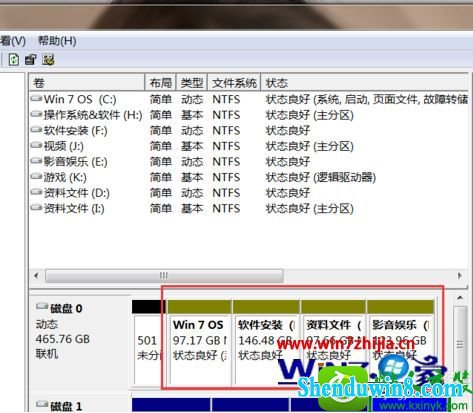Click the disk pane vertical scrollbar up arrow

coord(460,298)
